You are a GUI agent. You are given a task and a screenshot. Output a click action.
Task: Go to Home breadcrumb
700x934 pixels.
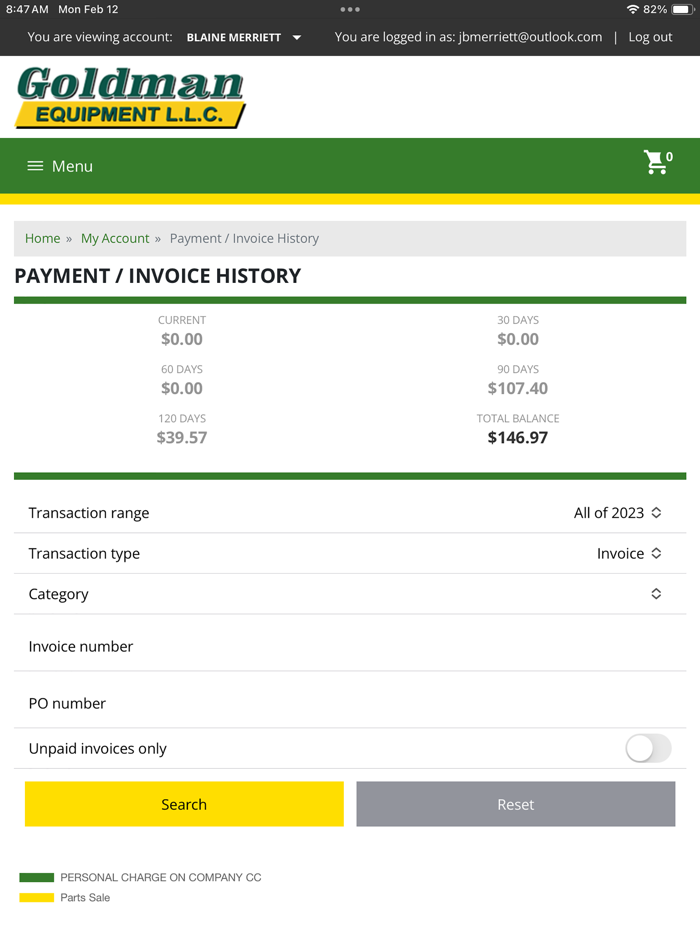pyautogui.click(x=42, y=238)
